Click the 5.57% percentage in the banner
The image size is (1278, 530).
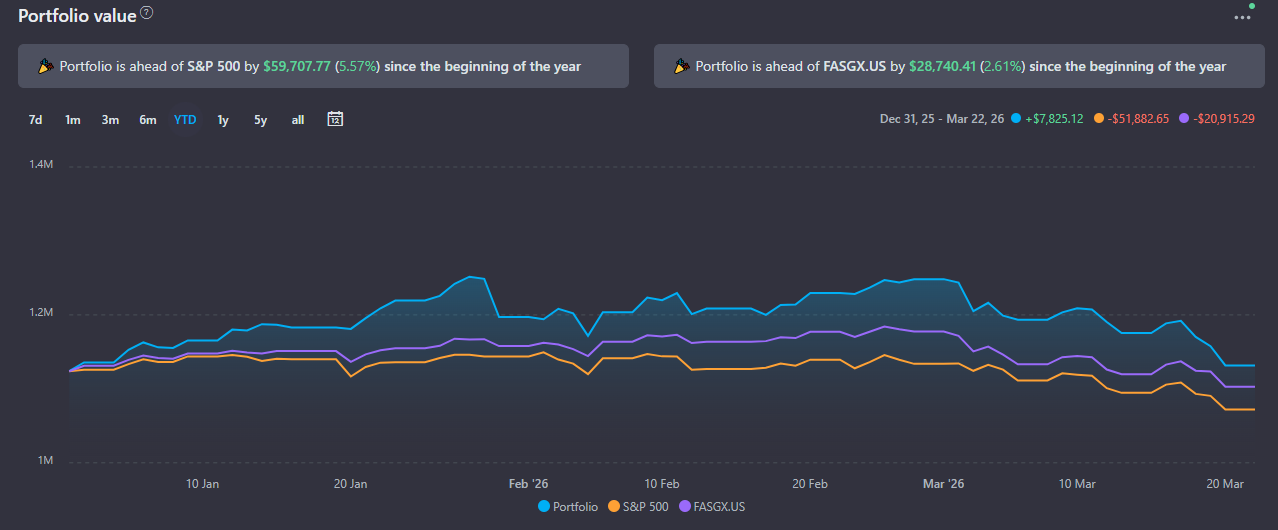(357, 66)
